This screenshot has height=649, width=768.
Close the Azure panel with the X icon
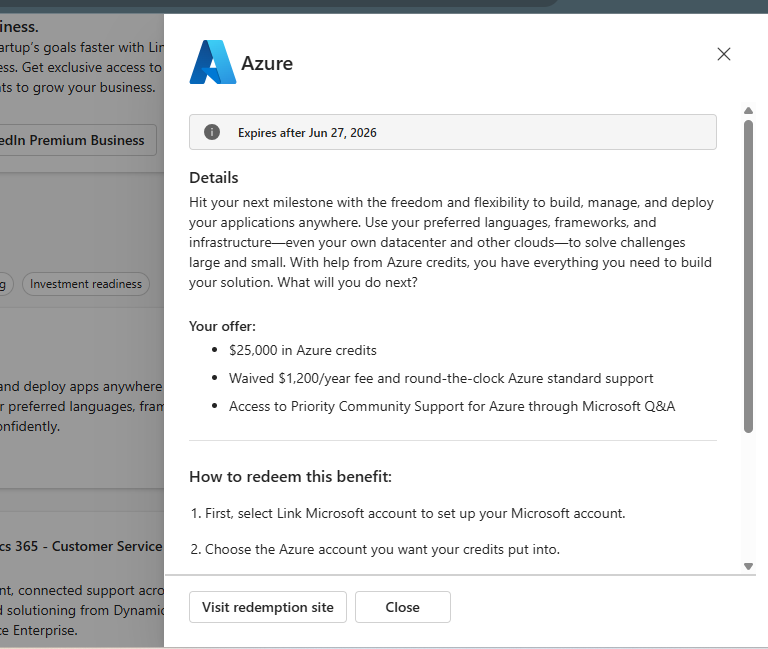[x=724, y=54]
